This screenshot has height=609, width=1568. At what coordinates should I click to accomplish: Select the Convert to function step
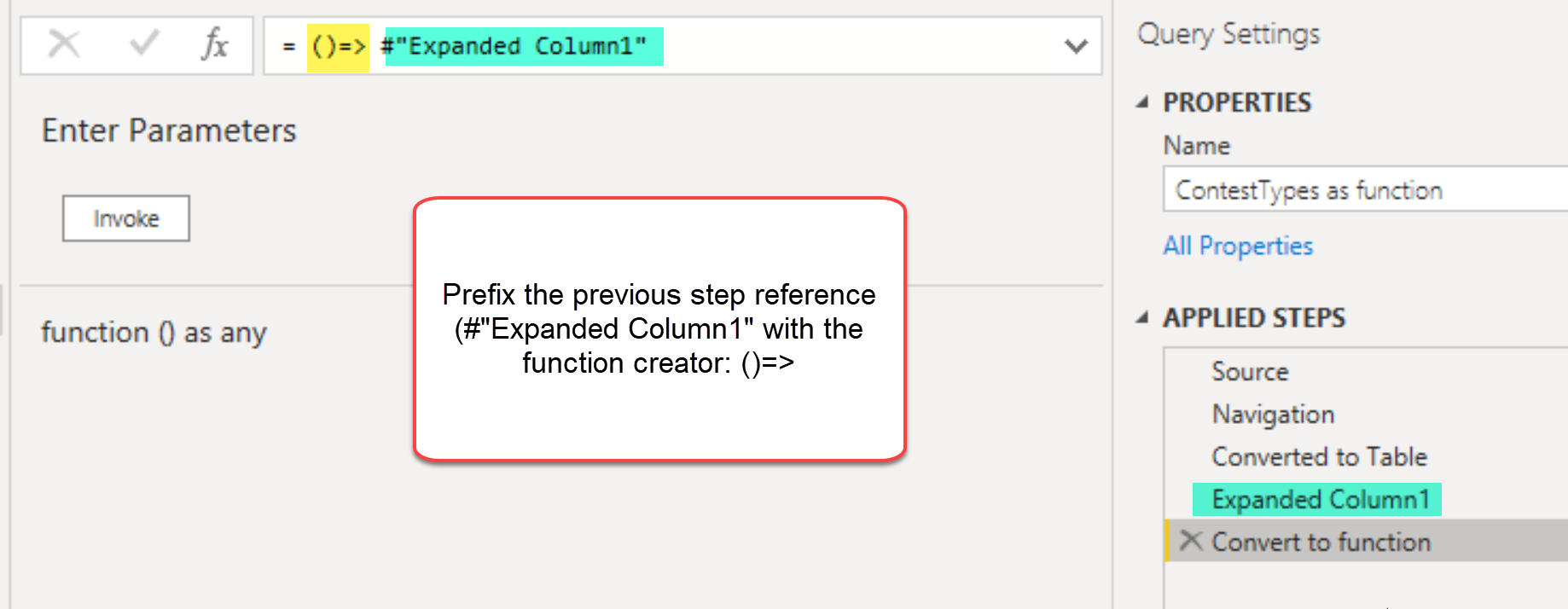coord(1366,541)
